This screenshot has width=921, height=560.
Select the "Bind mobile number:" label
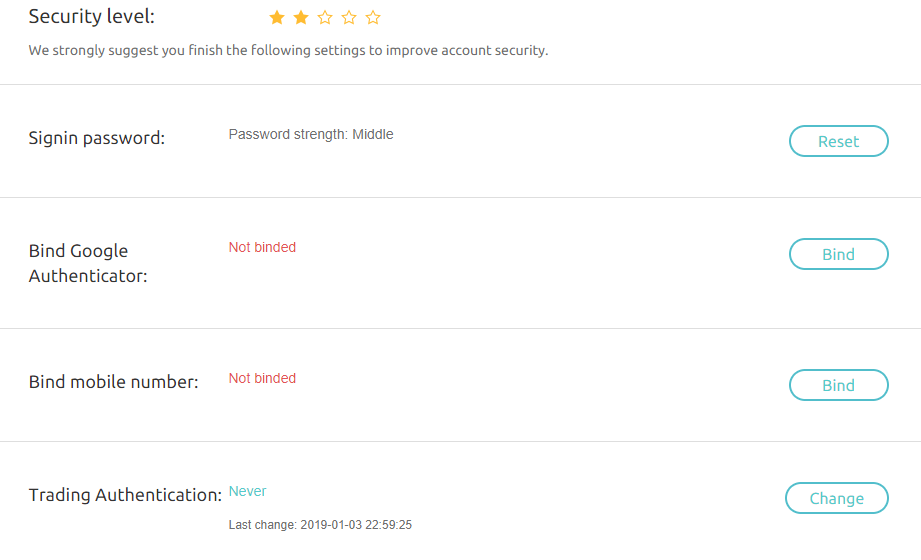pos(114,382)
